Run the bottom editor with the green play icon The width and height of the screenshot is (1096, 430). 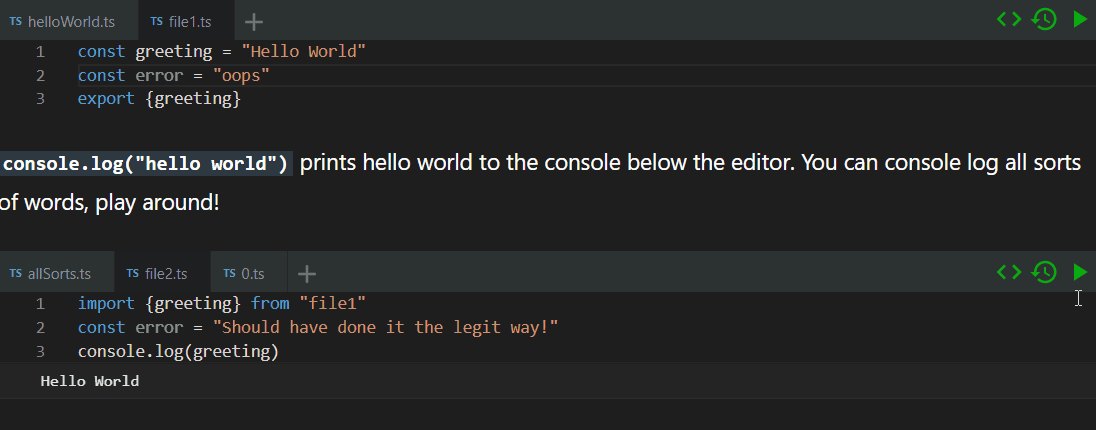[x=1080, y=272]
